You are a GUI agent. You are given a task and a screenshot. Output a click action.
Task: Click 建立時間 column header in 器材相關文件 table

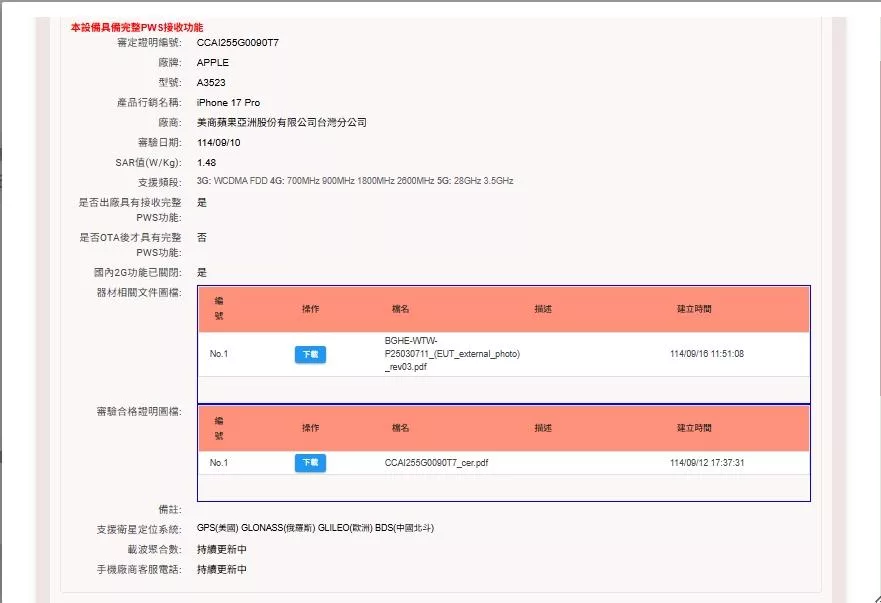694,309
